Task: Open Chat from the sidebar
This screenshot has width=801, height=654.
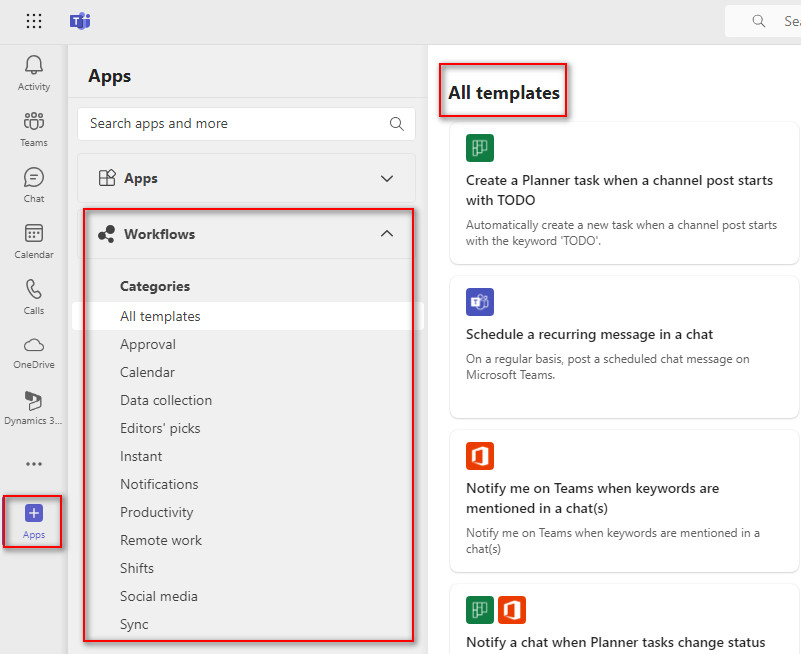Action: click(34, 185)
